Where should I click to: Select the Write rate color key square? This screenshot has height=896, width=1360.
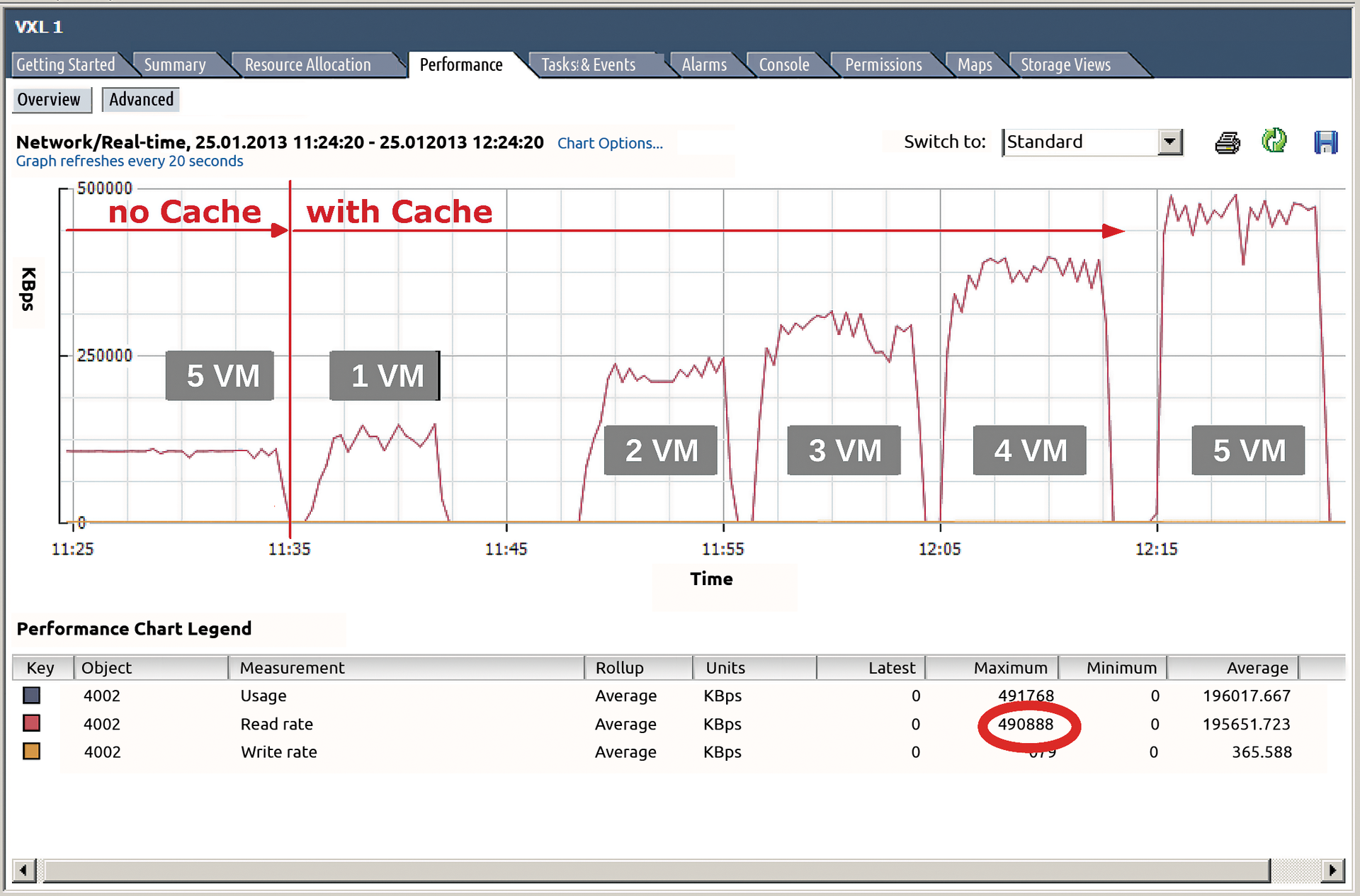30,752
